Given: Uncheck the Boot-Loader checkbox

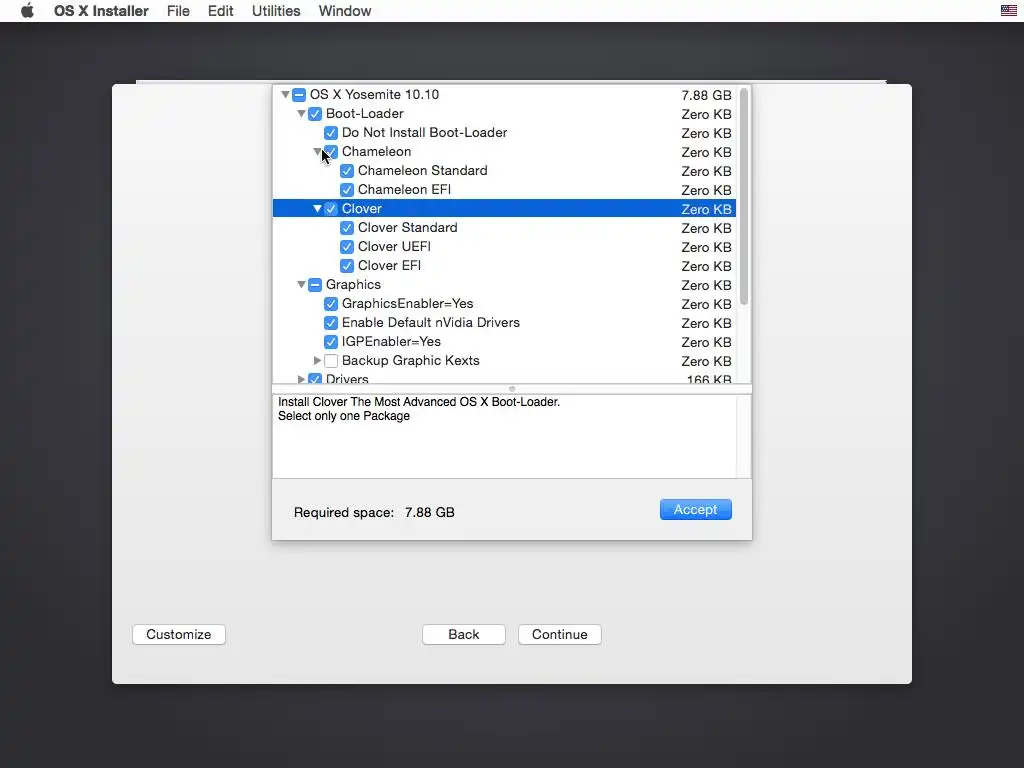Looking at the screenshot, I should pos(315,114).
